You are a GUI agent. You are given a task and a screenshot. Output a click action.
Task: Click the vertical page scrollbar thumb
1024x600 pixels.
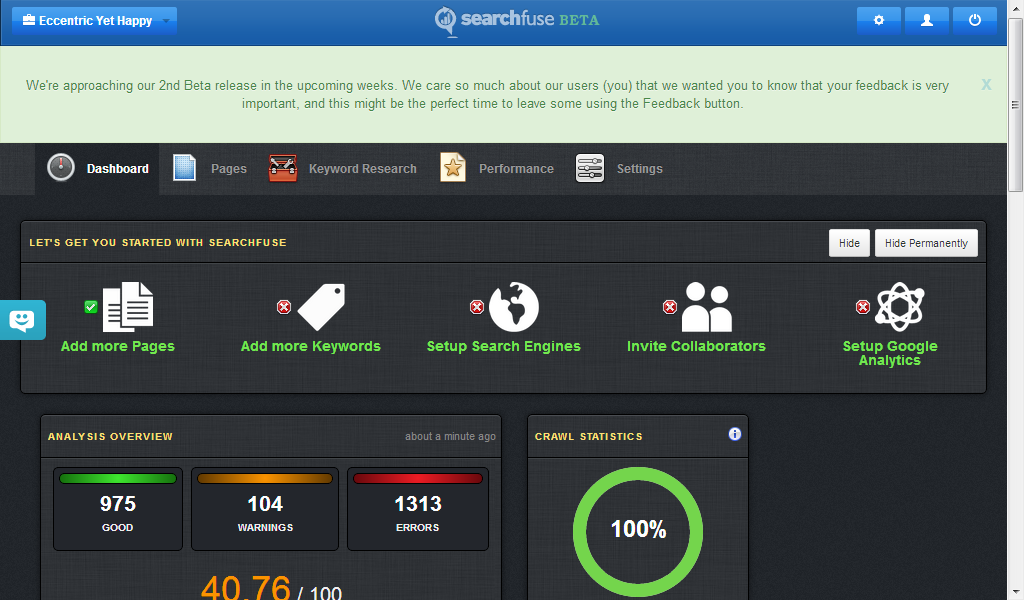pos(1015,104)
